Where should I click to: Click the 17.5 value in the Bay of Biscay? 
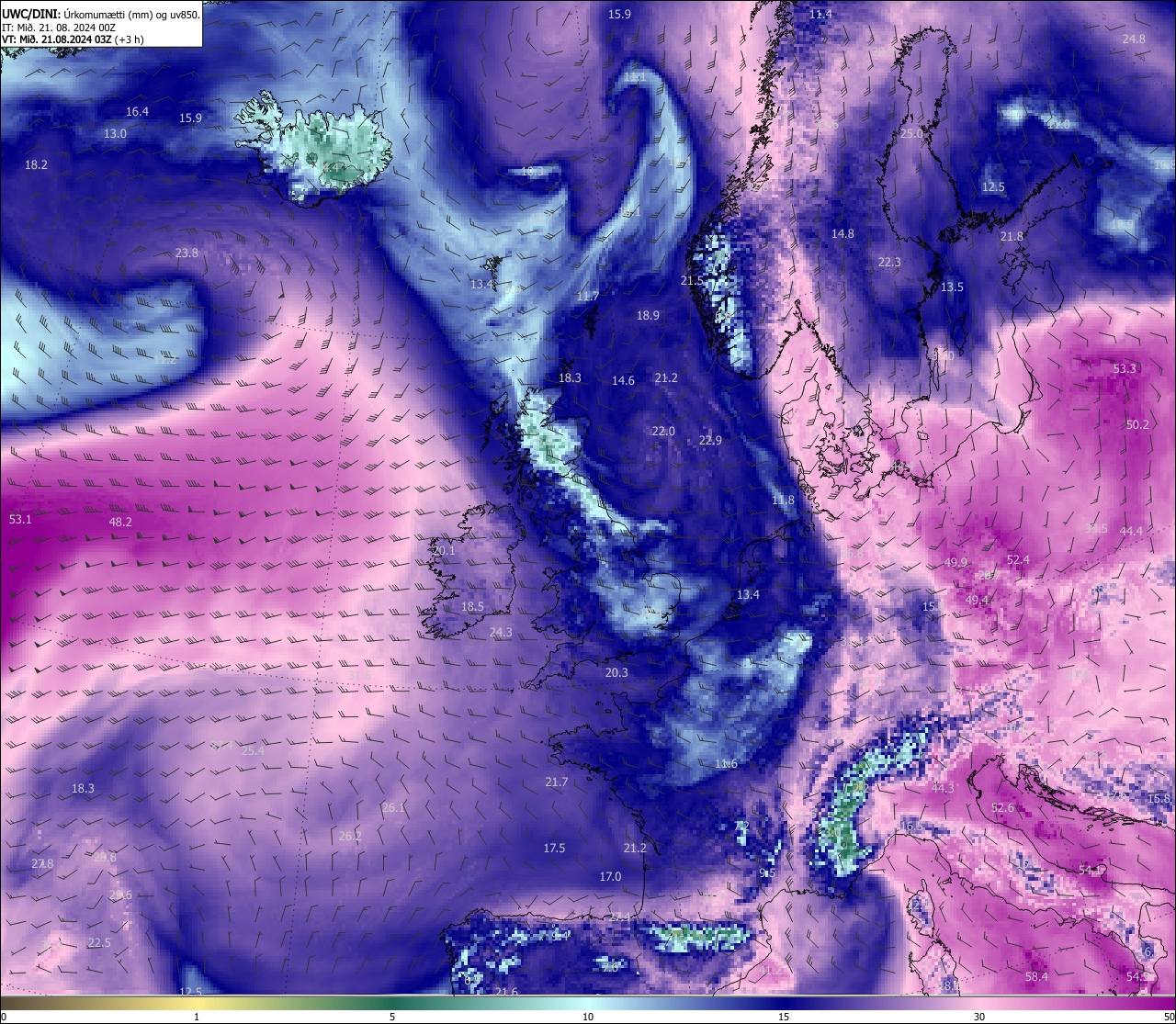pos(554,849)
